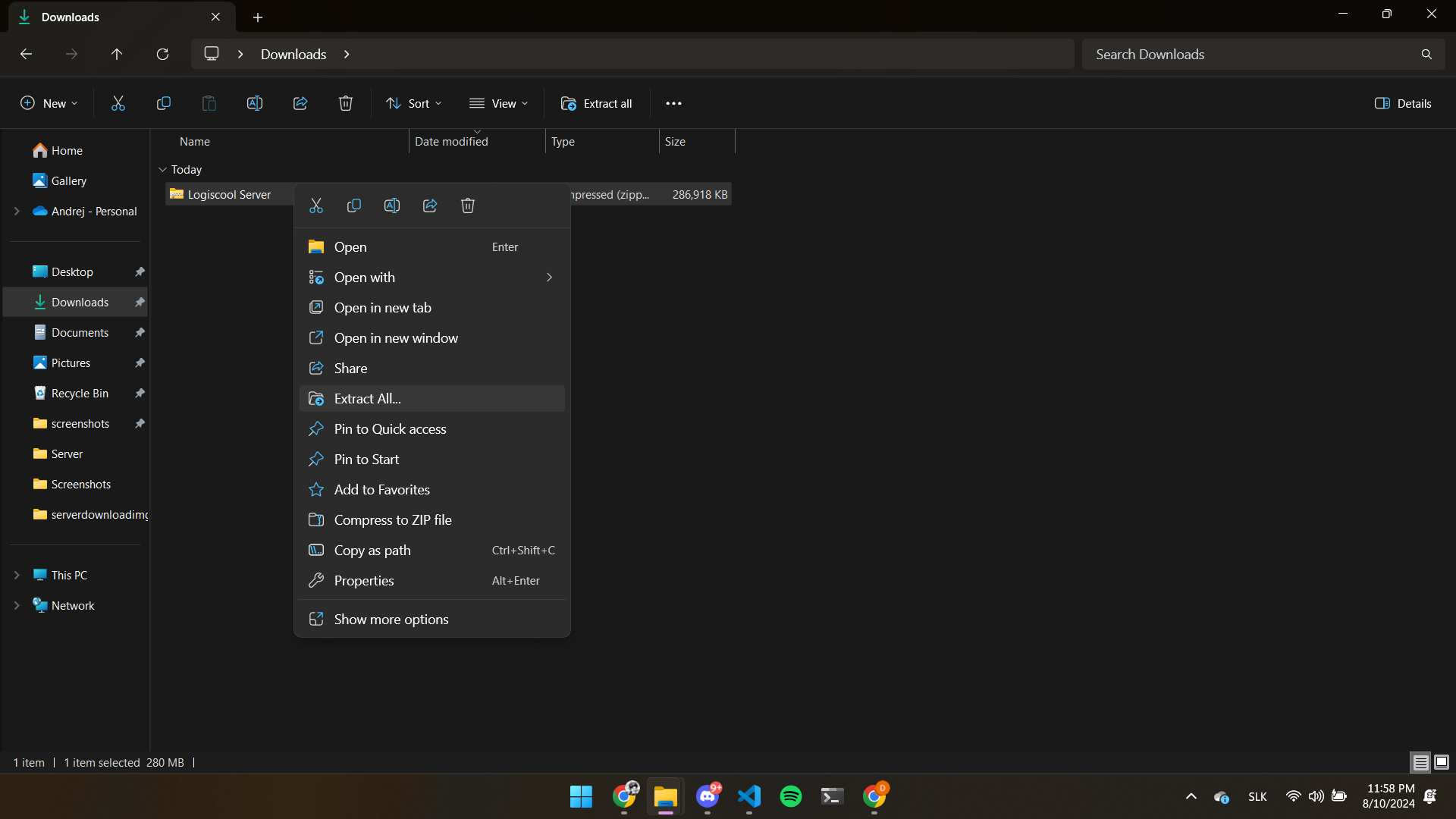The image size is (1456, 819).
Task: Go up one folder level
Action: pyautogui.click(x=117, y=54)
